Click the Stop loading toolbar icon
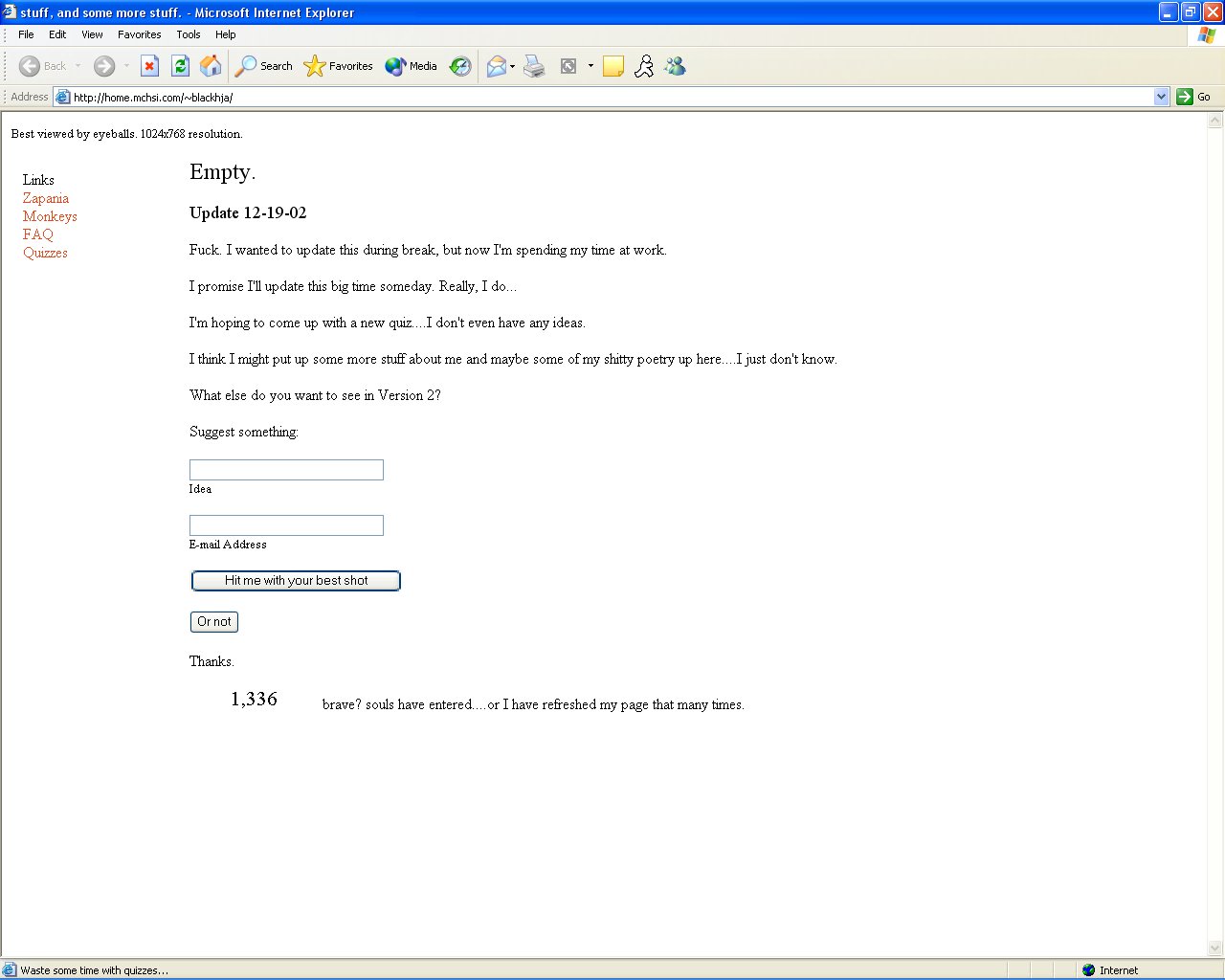1225x980 pixels. tap(149, 66)
